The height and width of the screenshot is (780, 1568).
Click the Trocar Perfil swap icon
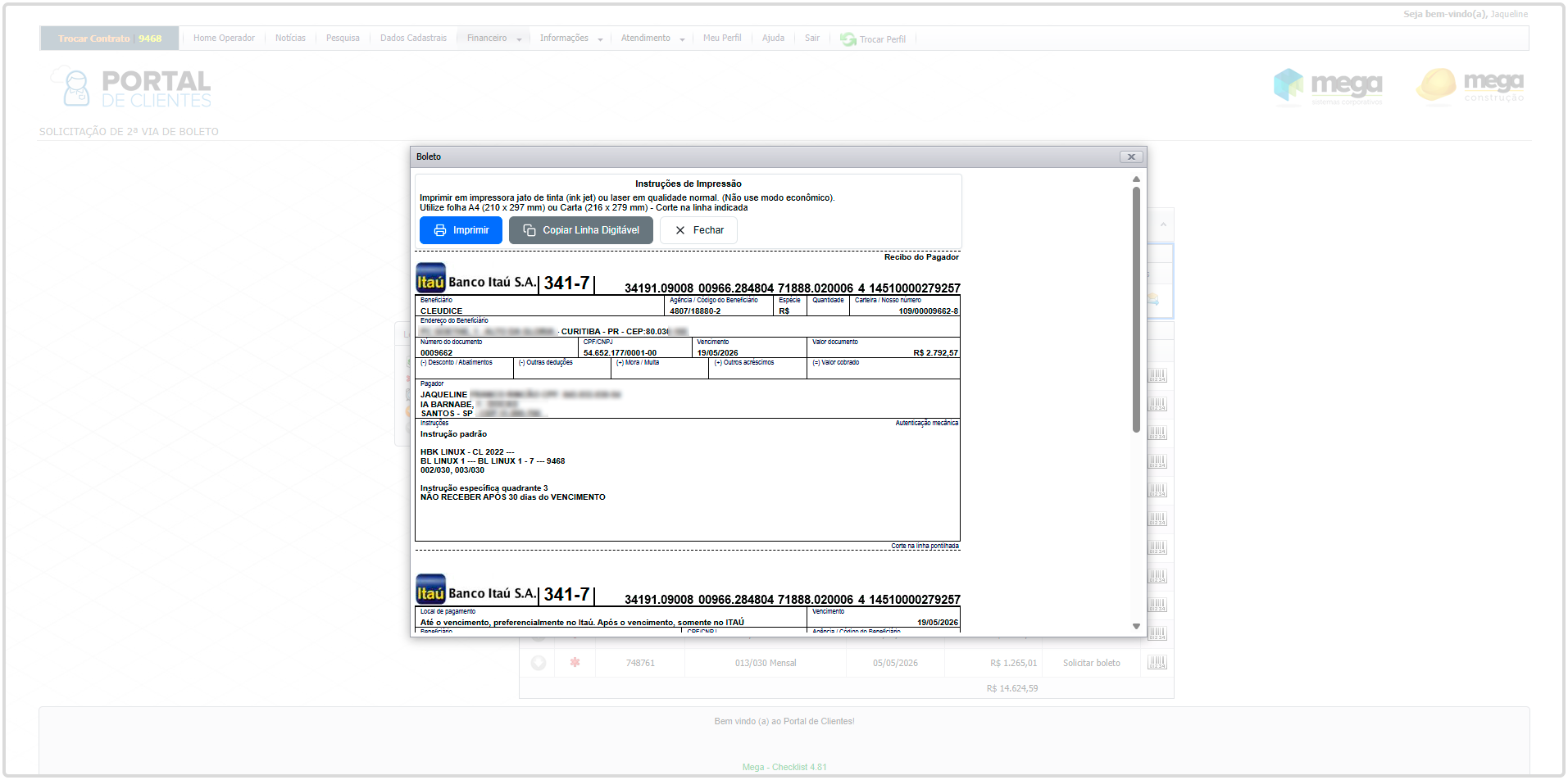click(x=848, y=39)
